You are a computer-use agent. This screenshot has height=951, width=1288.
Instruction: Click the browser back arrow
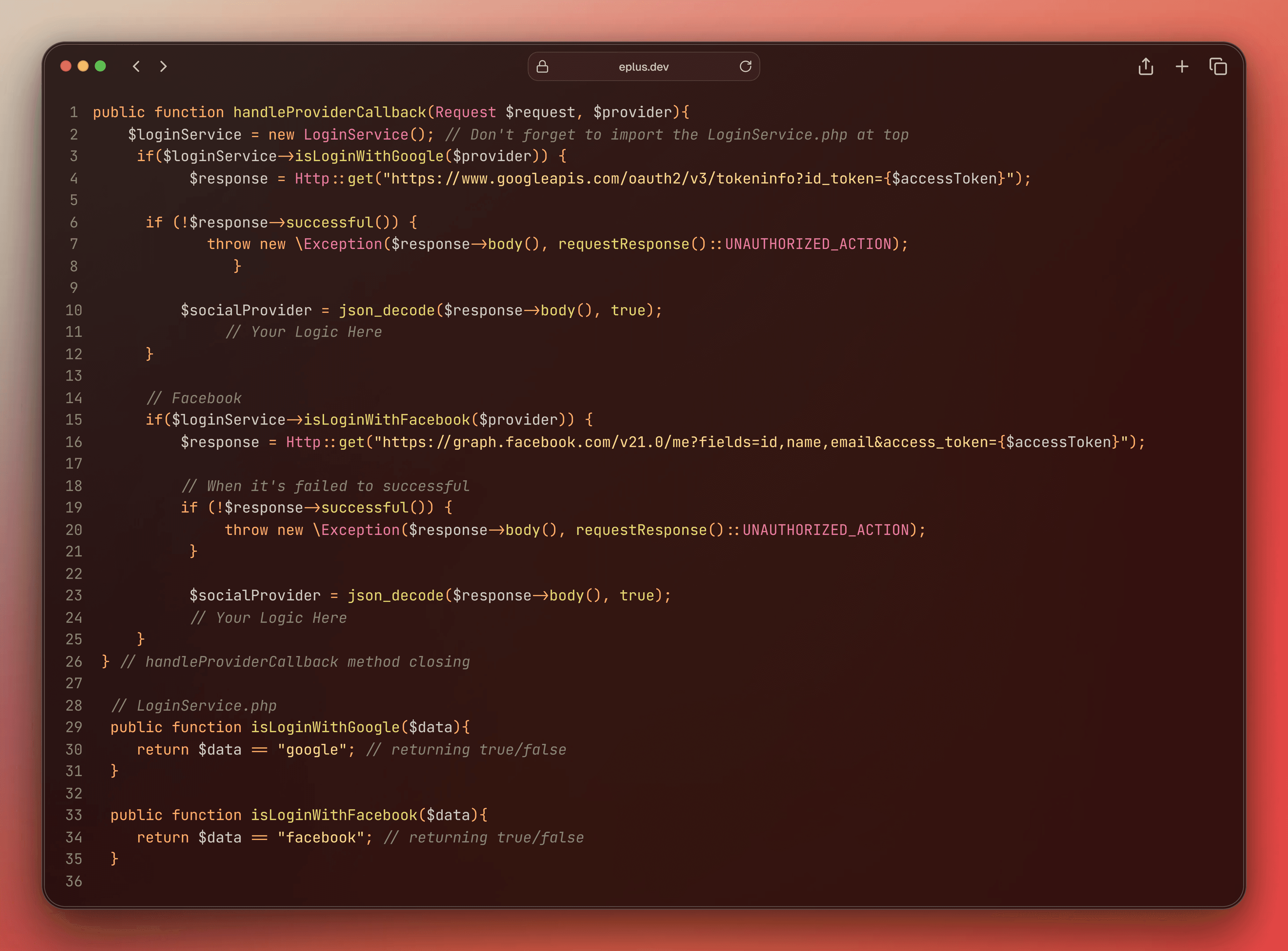(136, 66)
